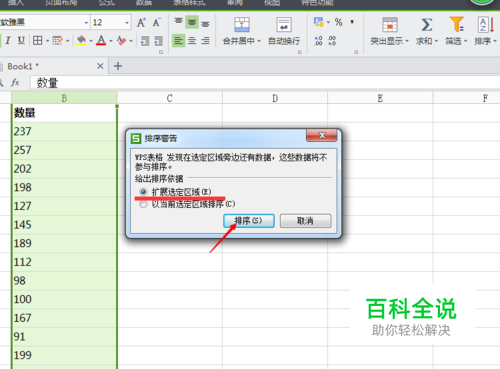The image size is (500, 369).
Task: Click the 排序(S) button in dialog
Action: tap(249, 221)
